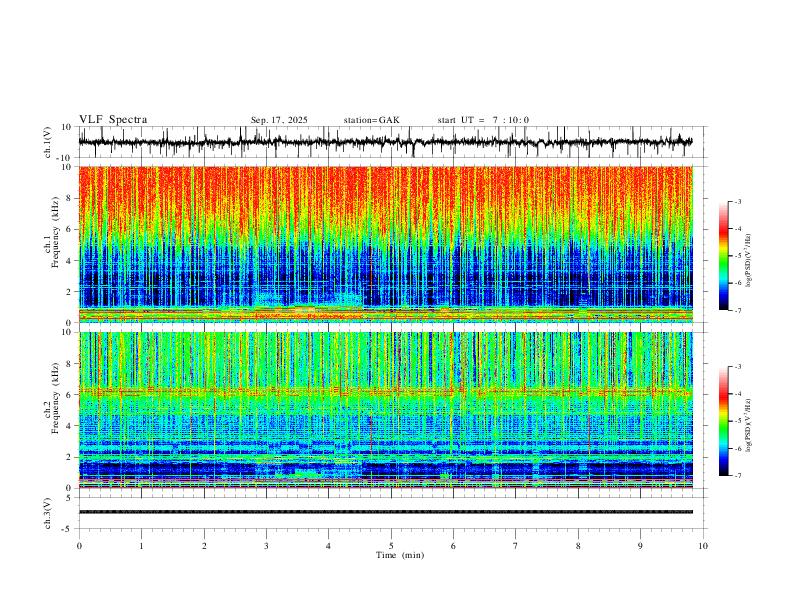This screenshot has width=792, height=612.
Task: Click the 'start UT = 7:10:0' text
Action: (x=483, y=120)
